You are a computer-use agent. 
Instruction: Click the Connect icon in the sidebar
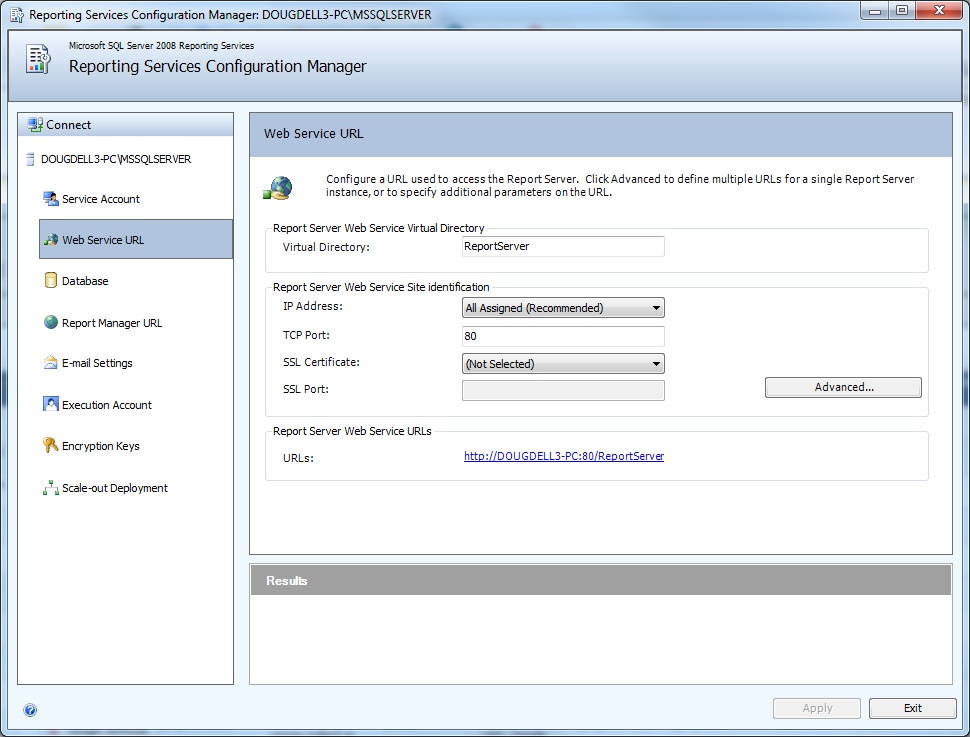coord(35,124)
